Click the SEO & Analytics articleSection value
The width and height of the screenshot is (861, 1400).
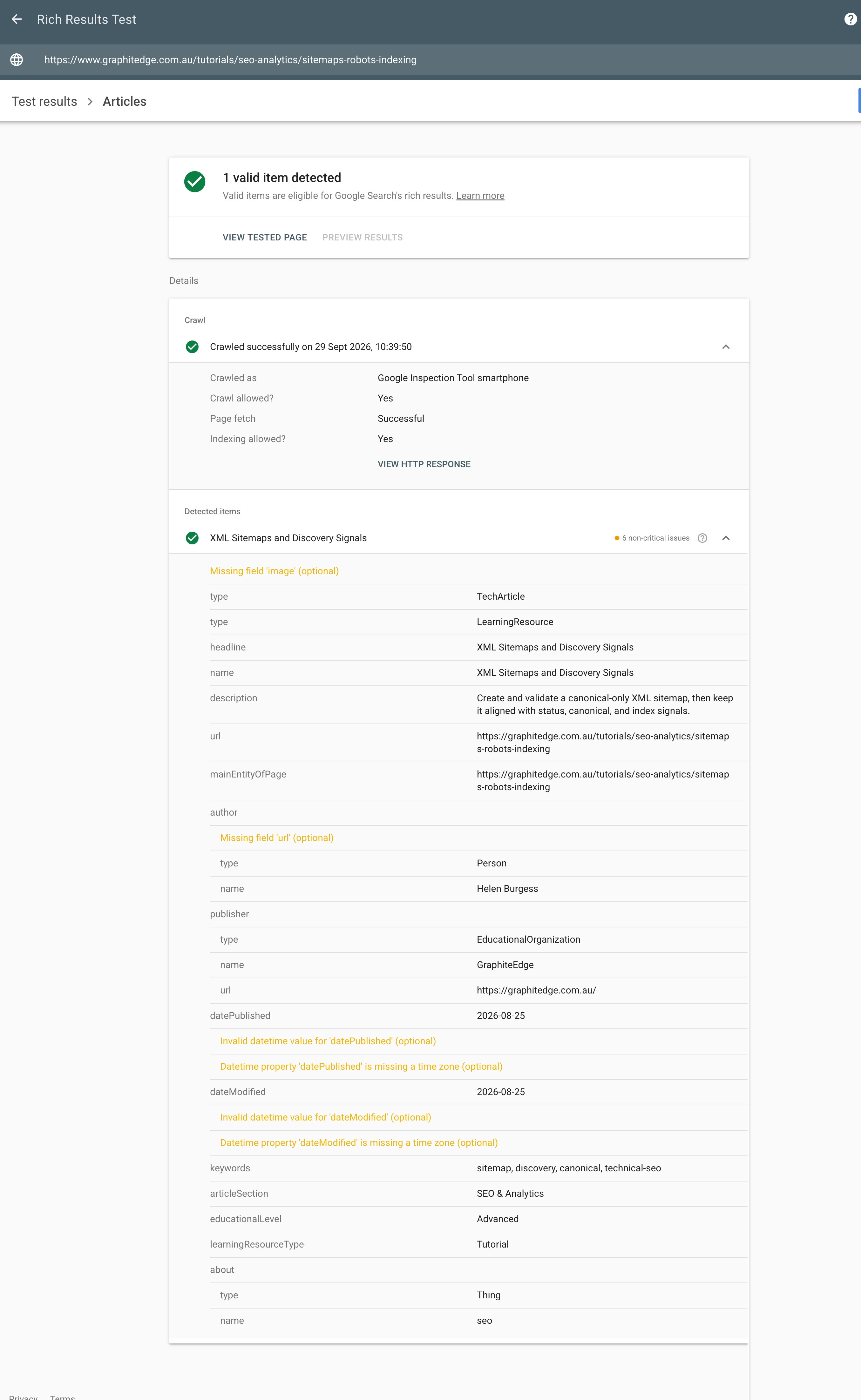click(x=510, y=1194)
